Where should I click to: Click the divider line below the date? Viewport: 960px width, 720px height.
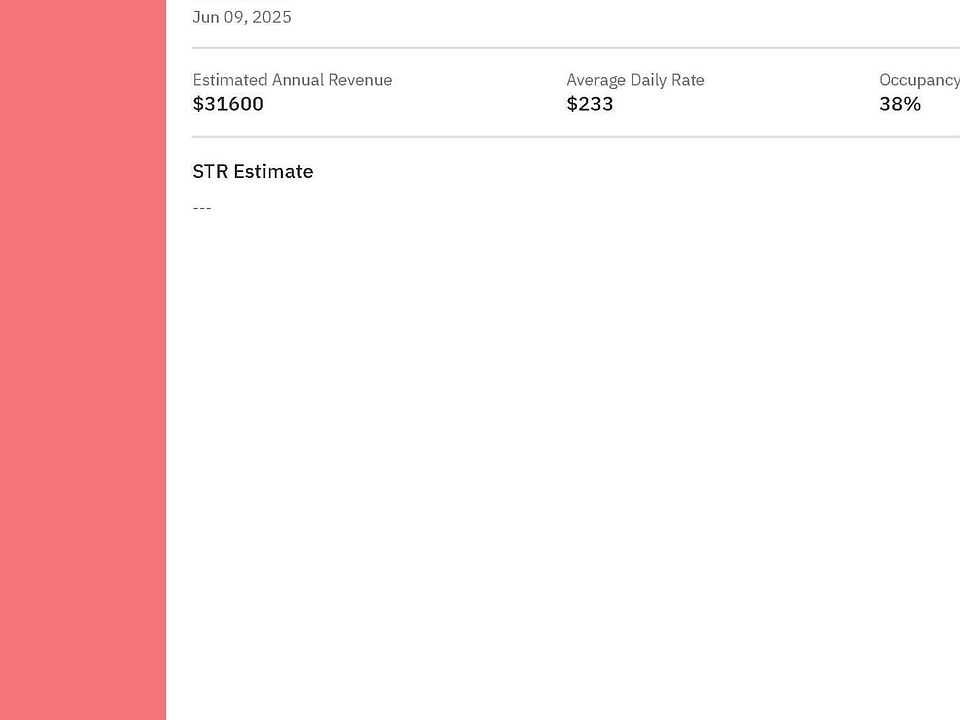pyautogui.click(x=575, y=48)
